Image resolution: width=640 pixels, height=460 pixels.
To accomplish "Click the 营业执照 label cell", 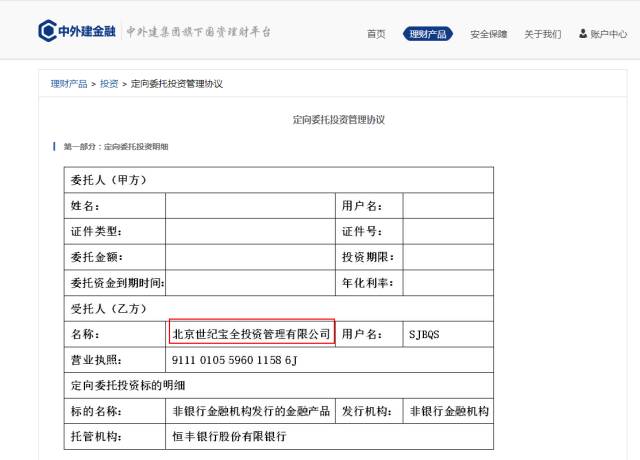I will click(x=115, y=360).
